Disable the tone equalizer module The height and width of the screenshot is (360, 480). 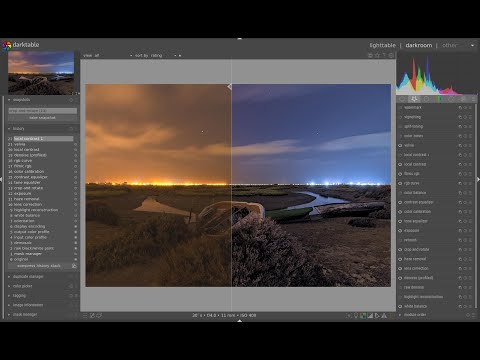400,221
